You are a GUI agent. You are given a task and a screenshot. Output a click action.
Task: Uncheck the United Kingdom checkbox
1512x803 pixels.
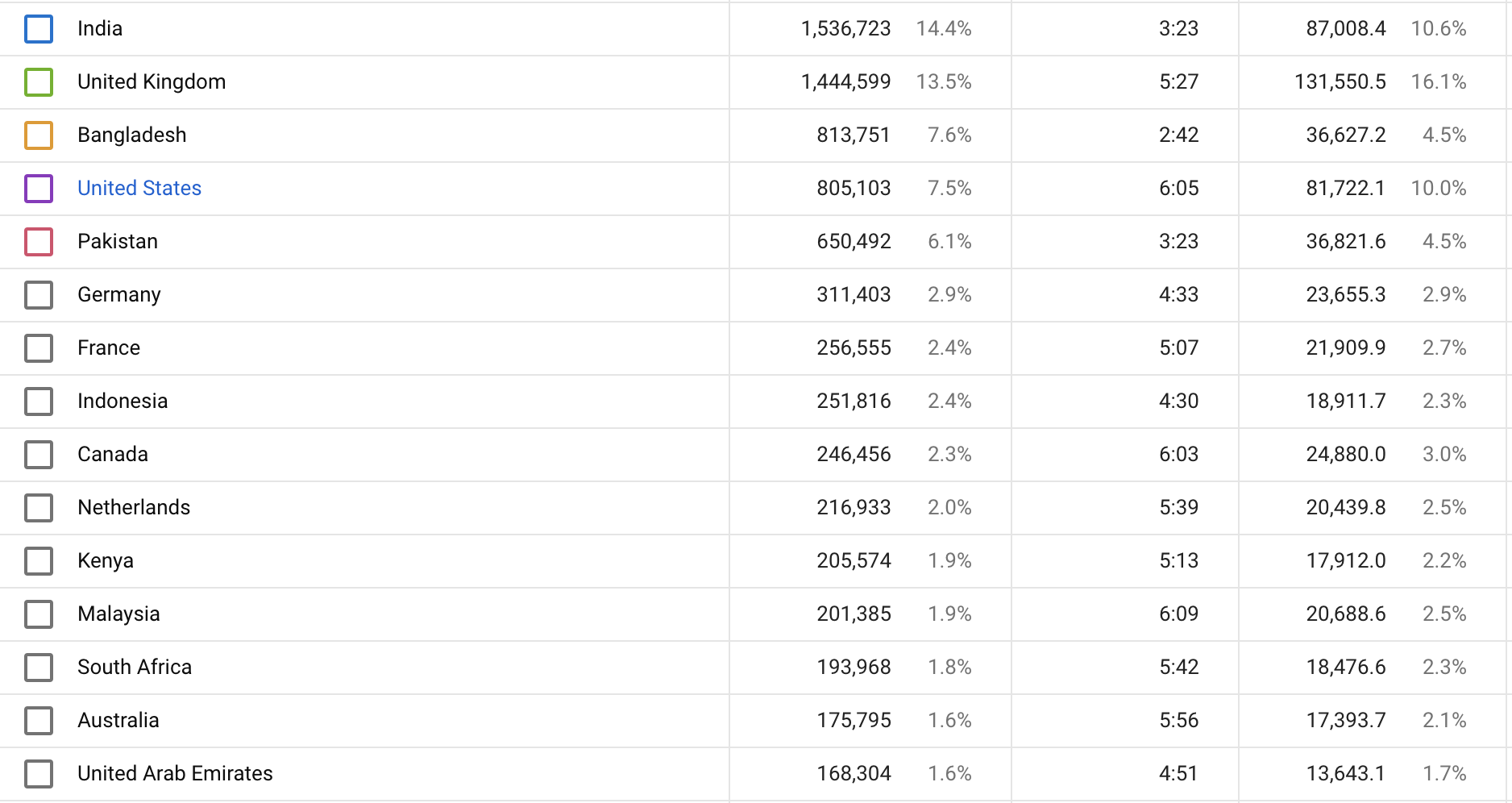[39, 82]
